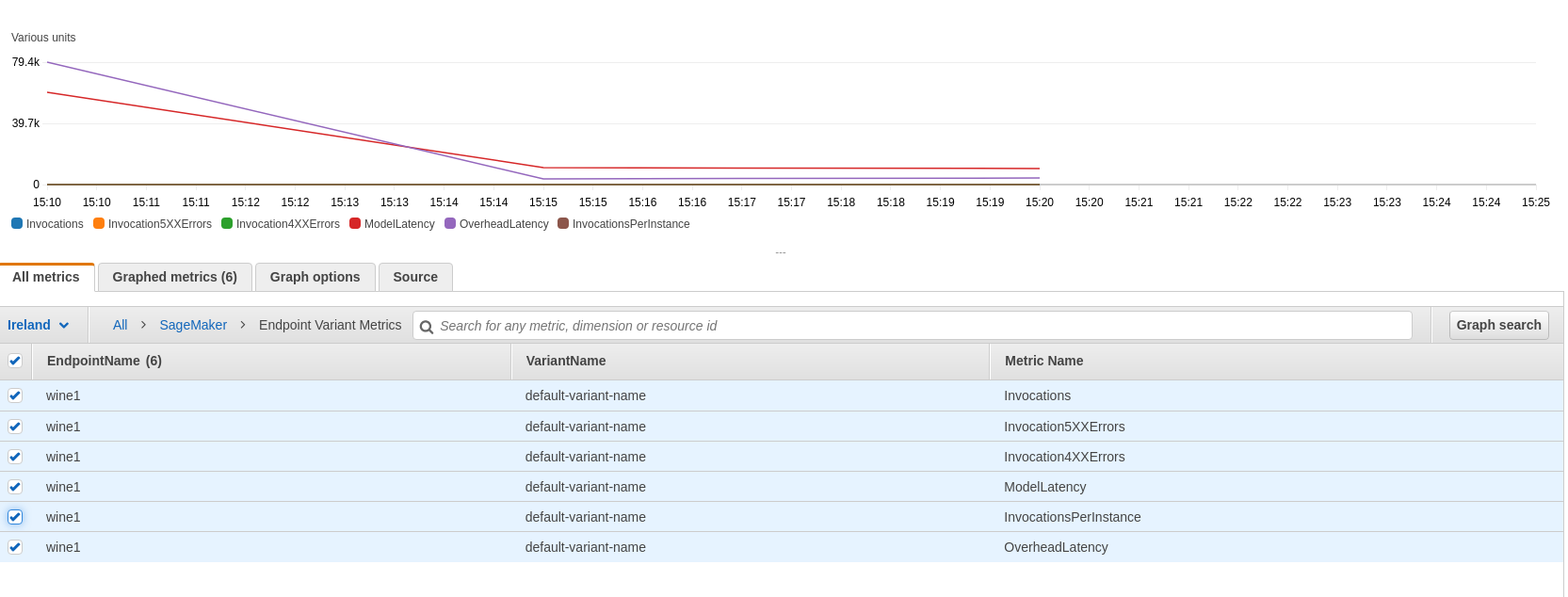1568x597 pixels.
Task: Click the Invocation5XXErrors metric name cell
Action: pyautogui.click(x=1064, y=427)
